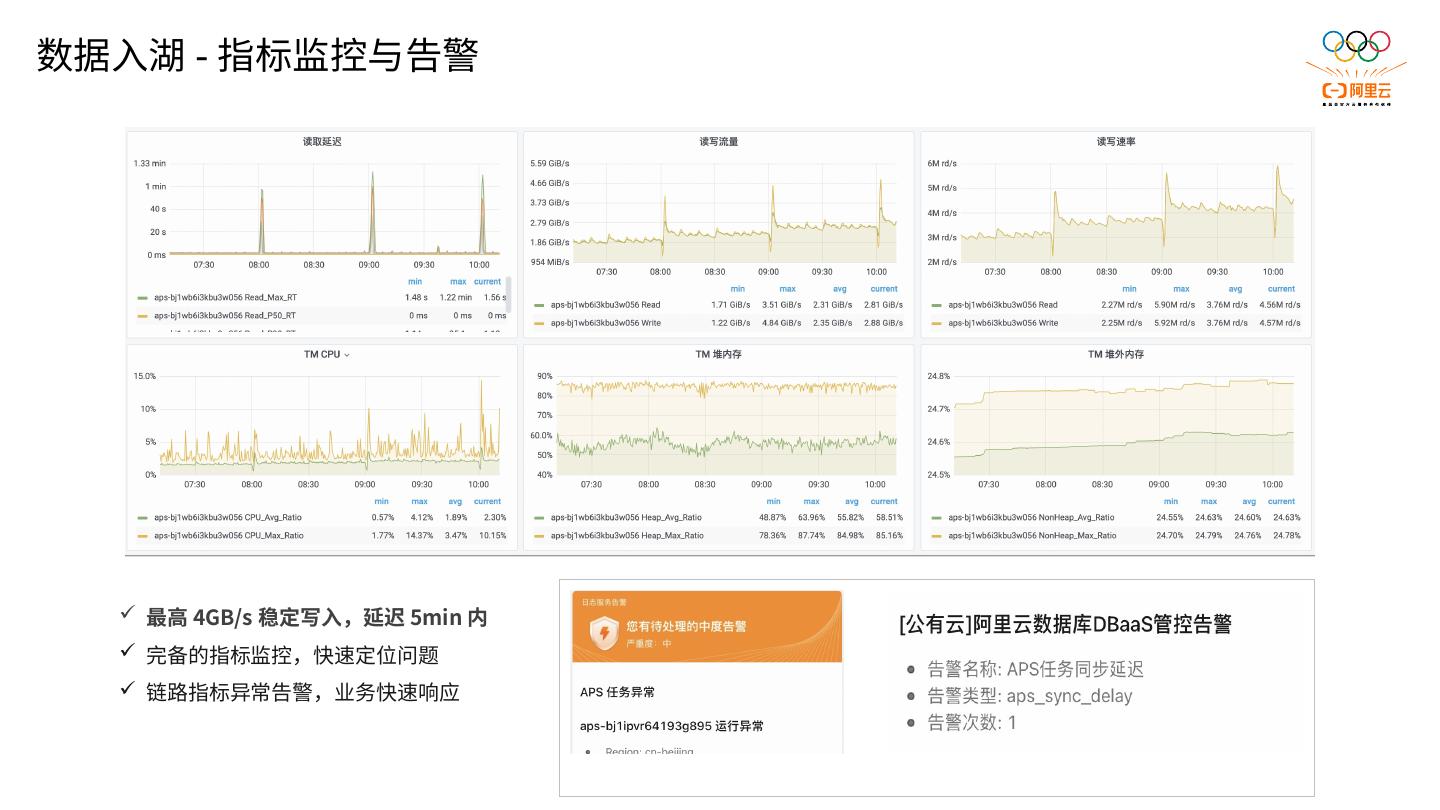Sort TM 堆外内存 legend by the current column
Image resolution: width=1440 pixels, height=810 pixels.
click(x=1281, y=501)
